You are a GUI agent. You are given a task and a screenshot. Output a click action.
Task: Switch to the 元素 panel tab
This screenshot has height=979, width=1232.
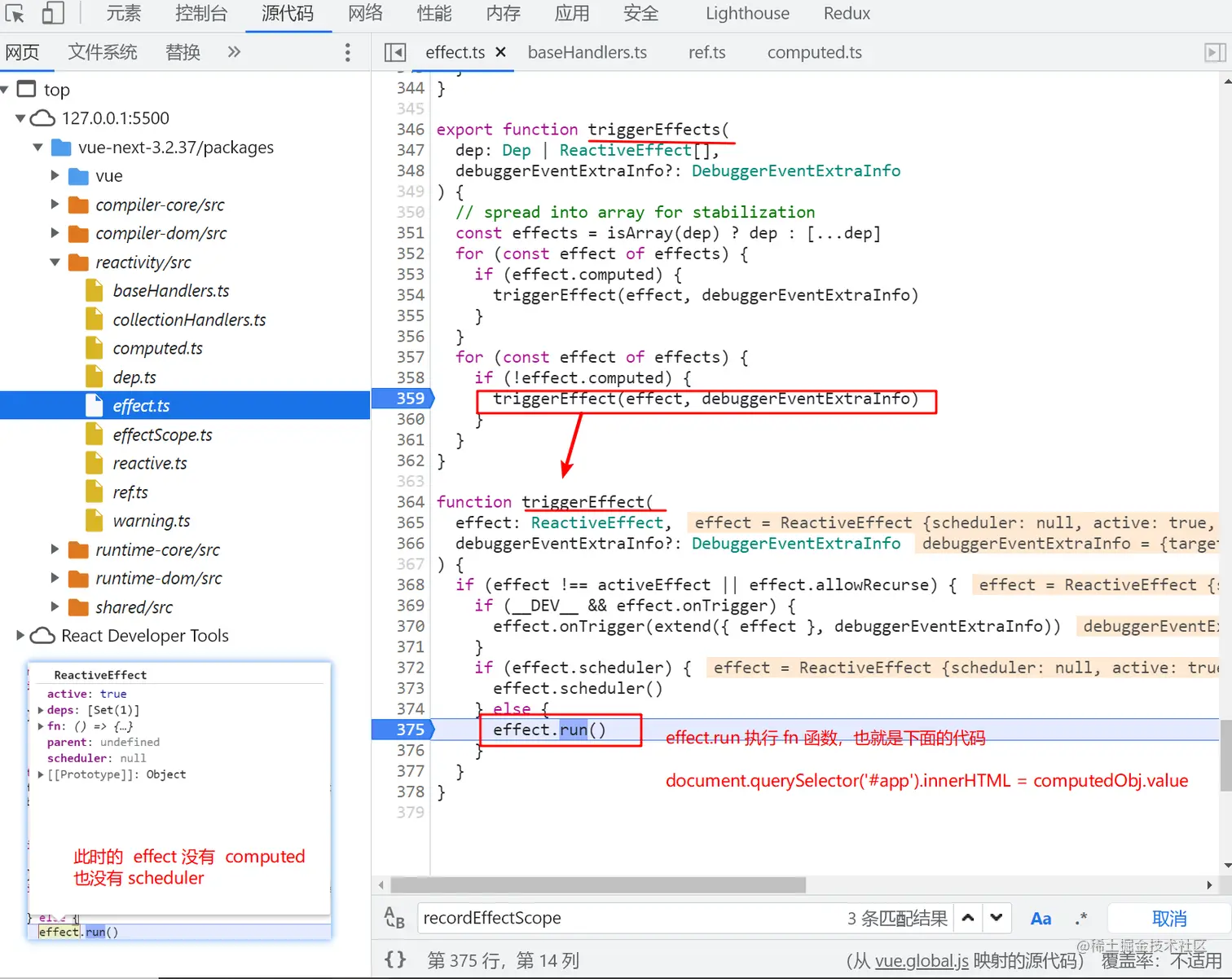point(124,13)
